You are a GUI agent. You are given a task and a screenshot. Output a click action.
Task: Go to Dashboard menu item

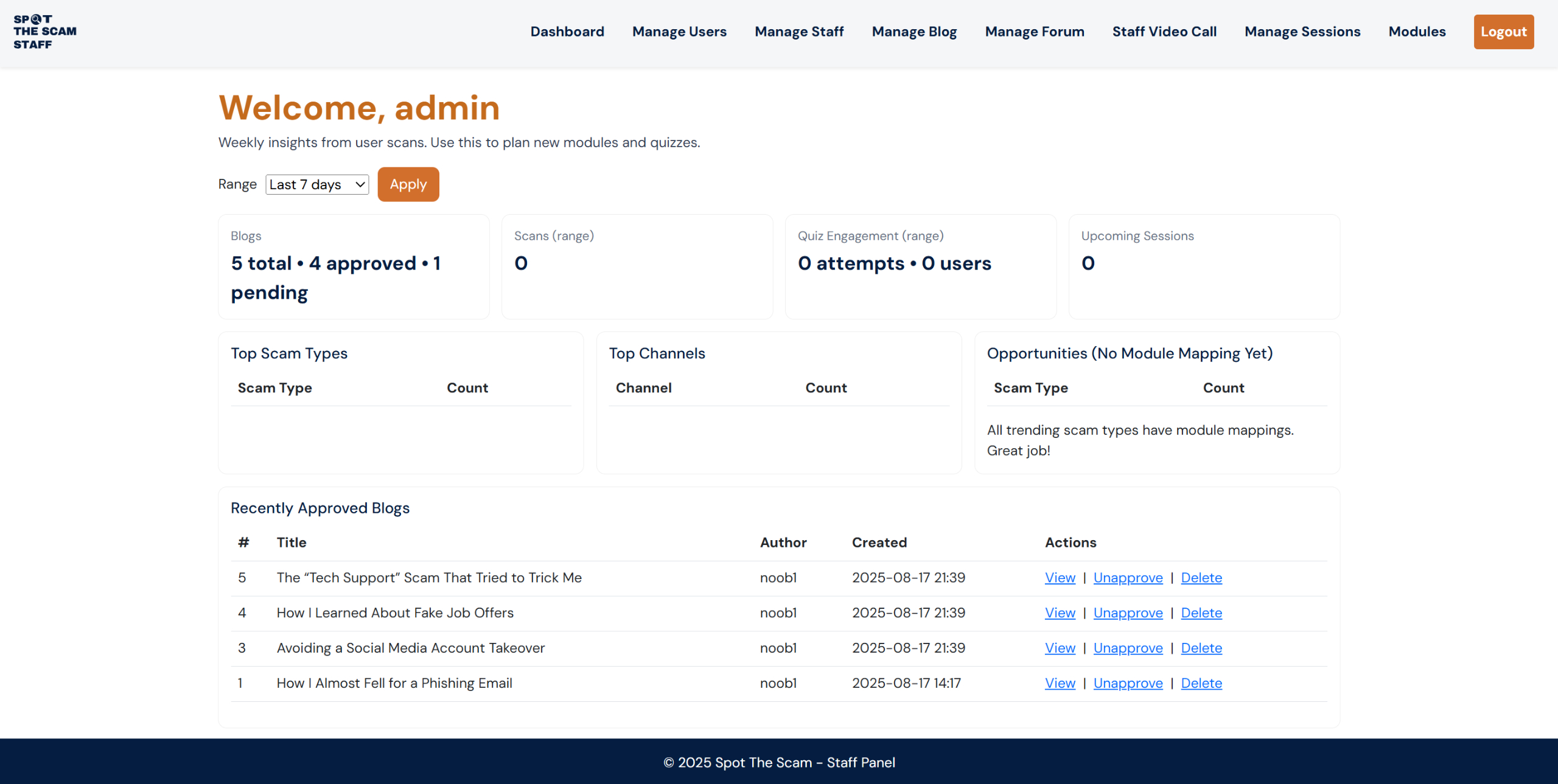coord(567,32)
